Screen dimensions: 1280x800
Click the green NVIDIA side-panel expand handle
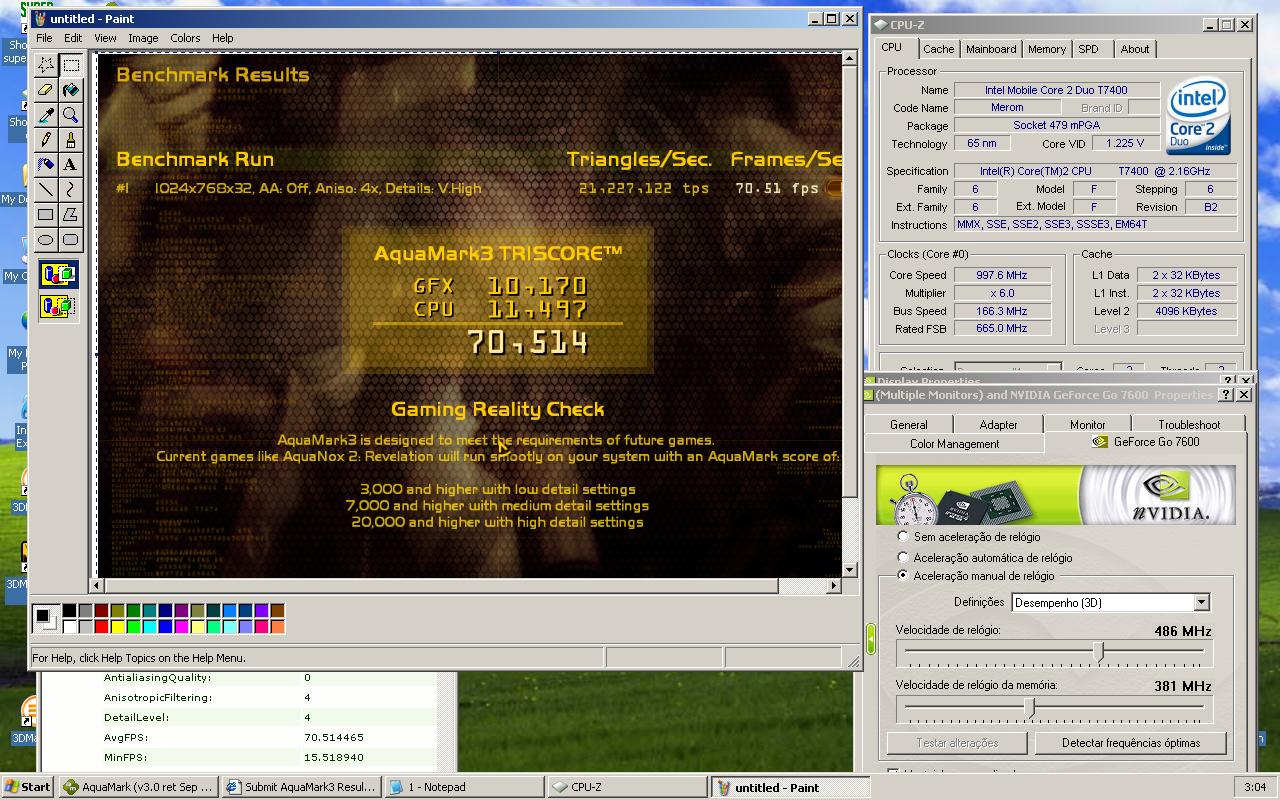coord(871,638)
